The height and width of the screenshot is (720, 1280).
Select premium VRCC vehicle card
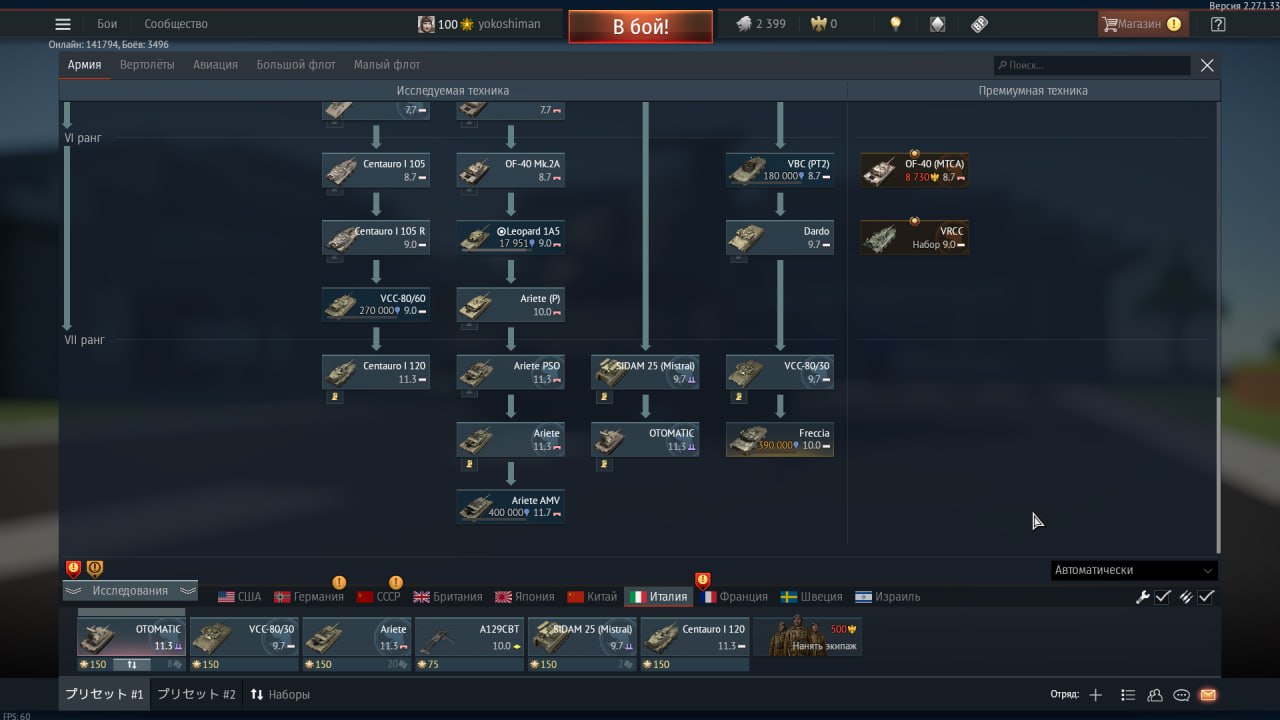(915, 237)
